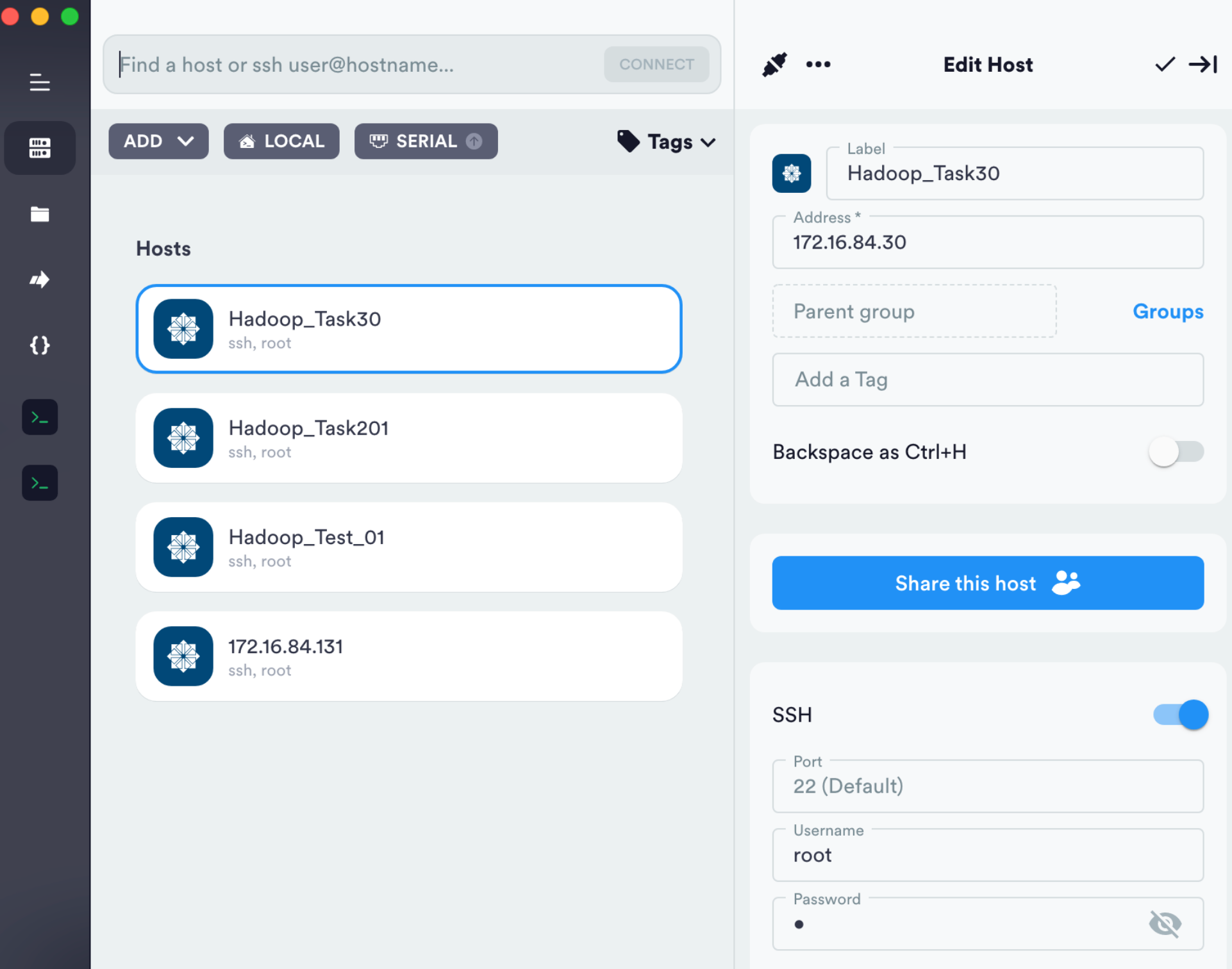Click the CONNECT button
Image resolution: width=1232 pixels, height=969 pixels.
click(656, 64)
